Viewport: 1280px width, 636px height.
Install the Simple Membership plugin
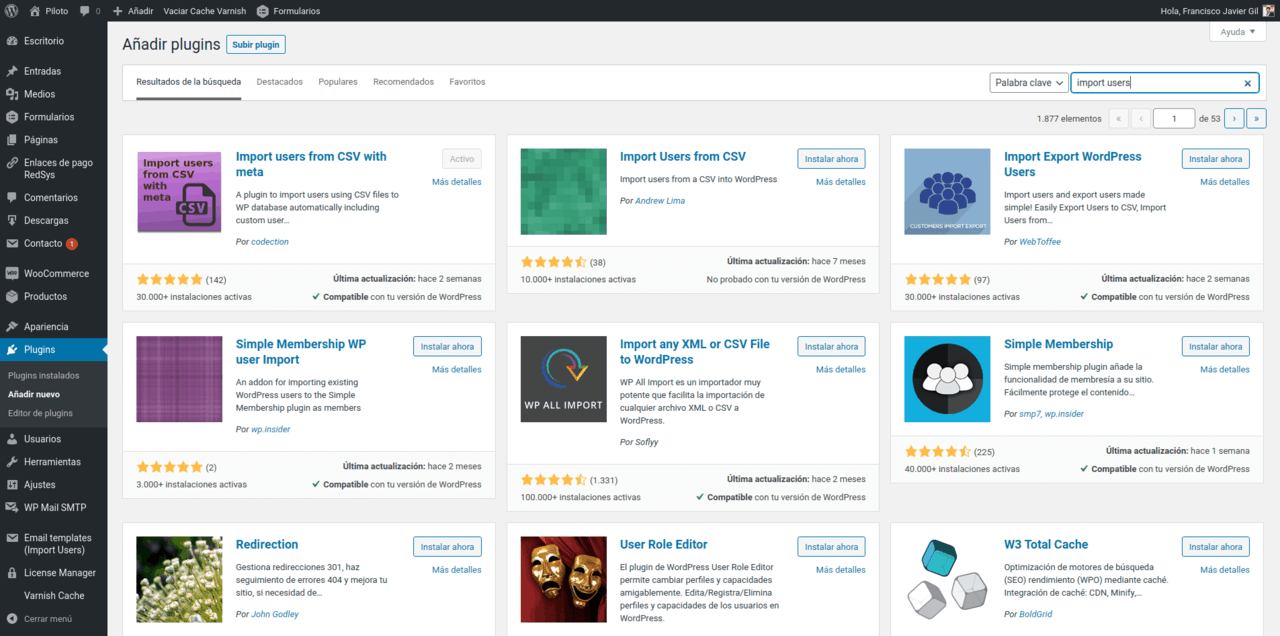click(1215, 346)
